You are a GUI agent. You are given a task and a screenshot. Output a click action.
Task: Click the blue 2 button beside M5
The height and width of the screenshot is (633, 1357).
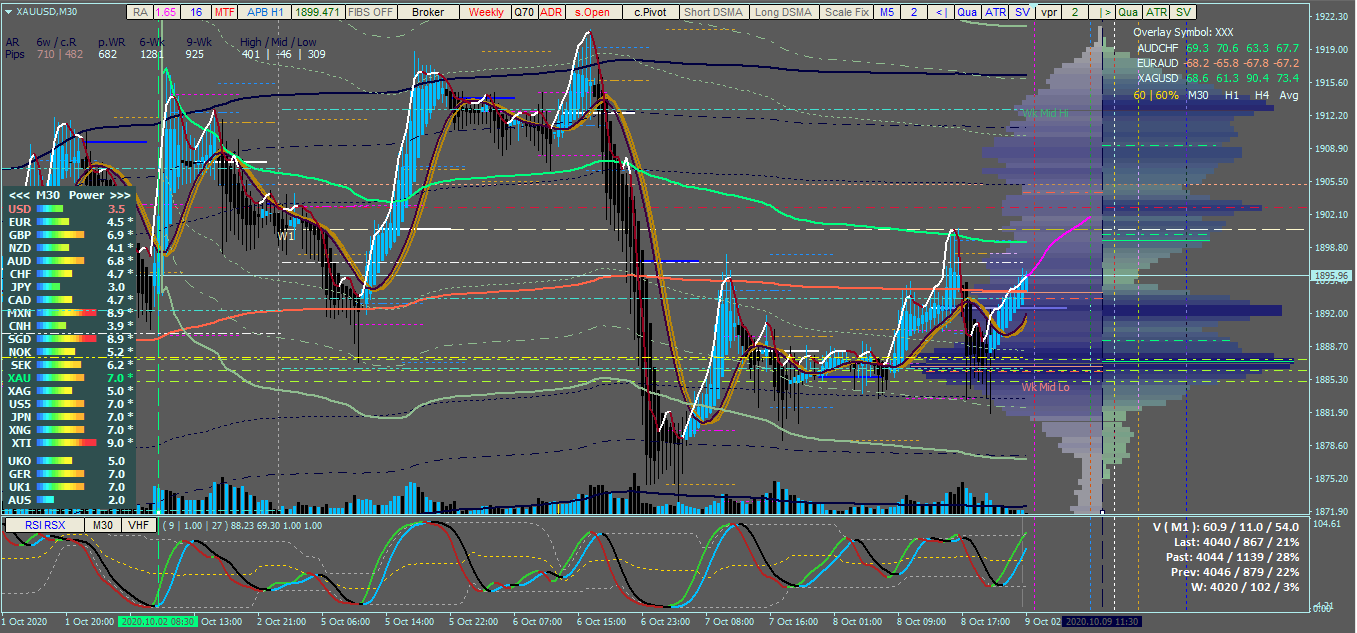pos(913,12)
